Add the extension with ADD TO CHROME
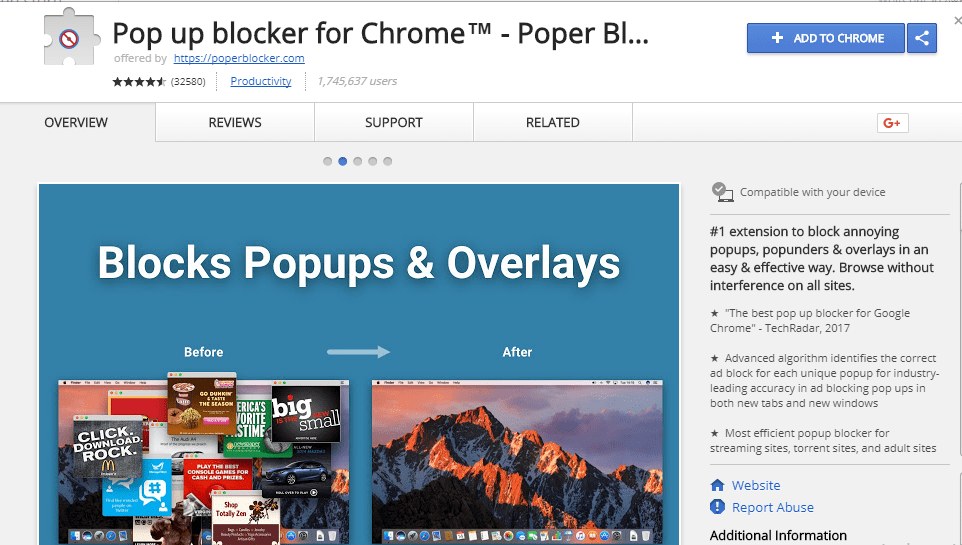Screen dimensions: 962x545 (826, 38)
